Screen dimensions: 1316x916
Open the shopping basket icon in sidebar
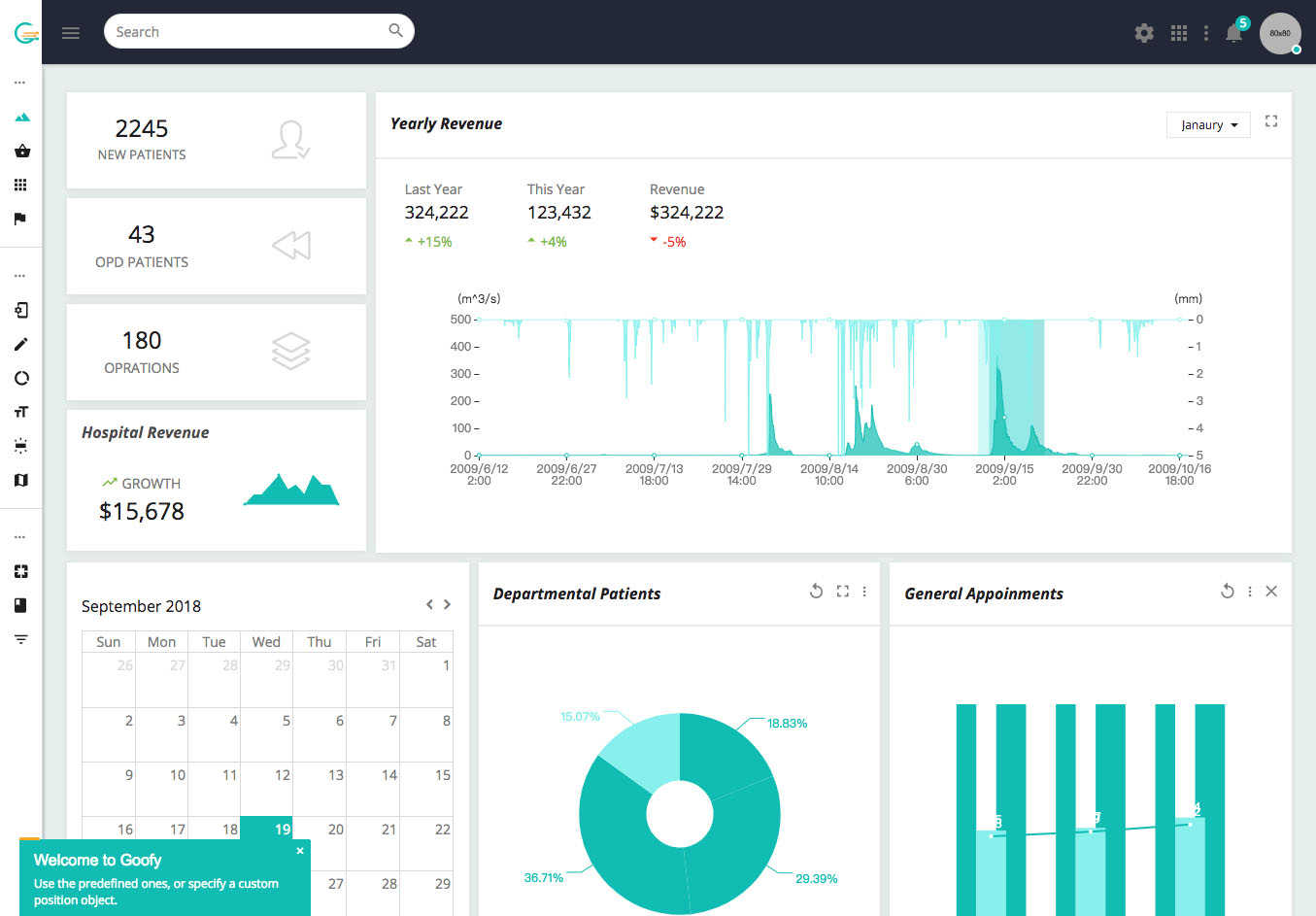(x=21, y=151)
